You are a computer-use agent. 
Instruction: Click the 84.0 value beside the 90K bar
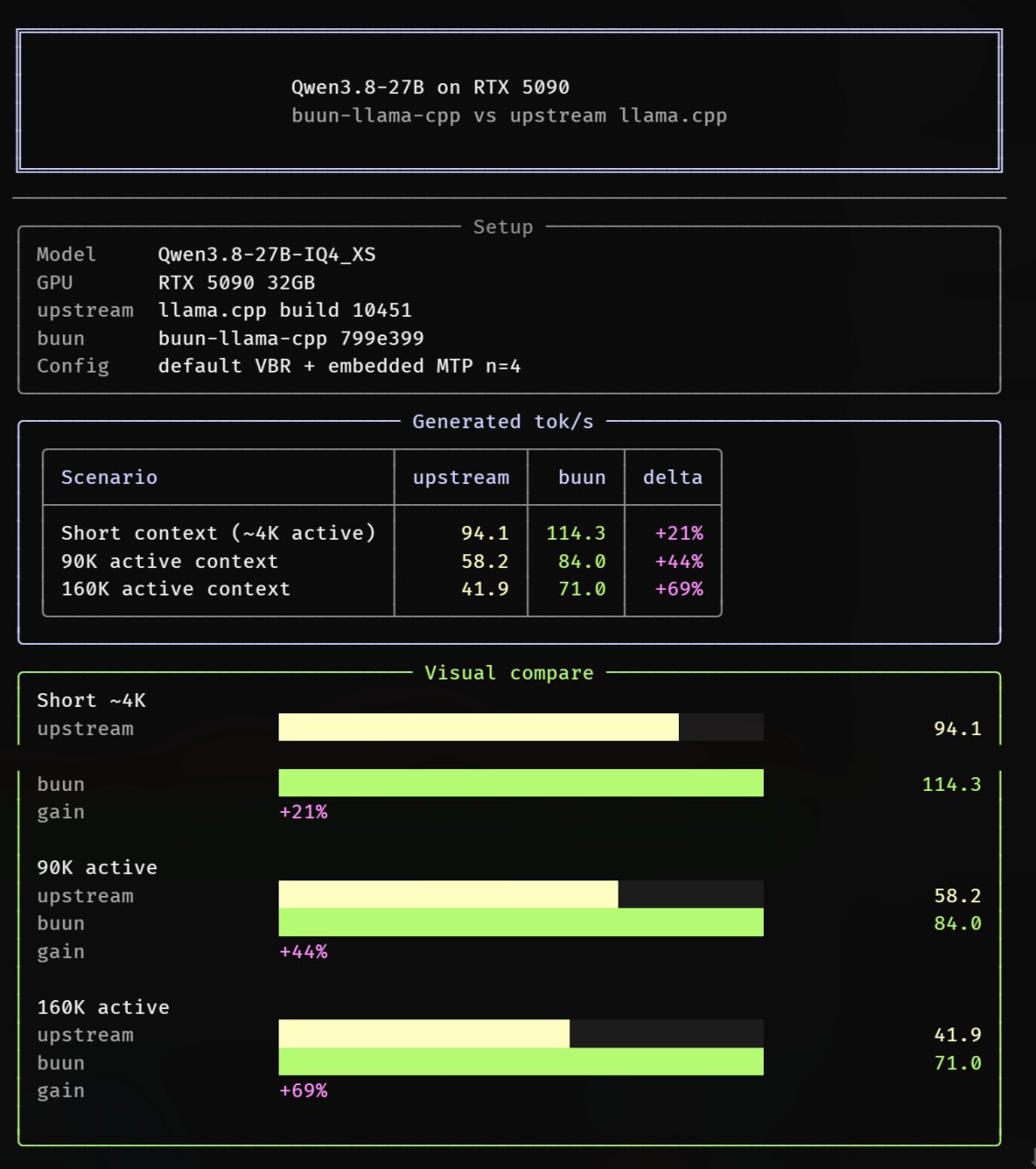coord(957,923)
